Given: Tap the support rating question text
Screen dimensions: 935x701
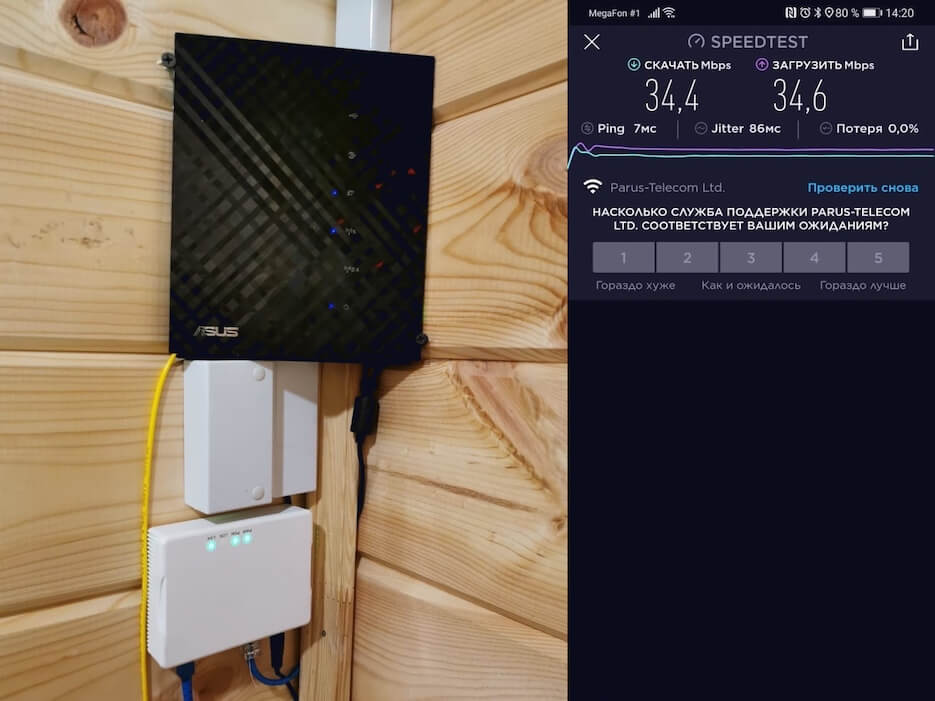Looking at the screenshot, I should click(x=751, y=219).
